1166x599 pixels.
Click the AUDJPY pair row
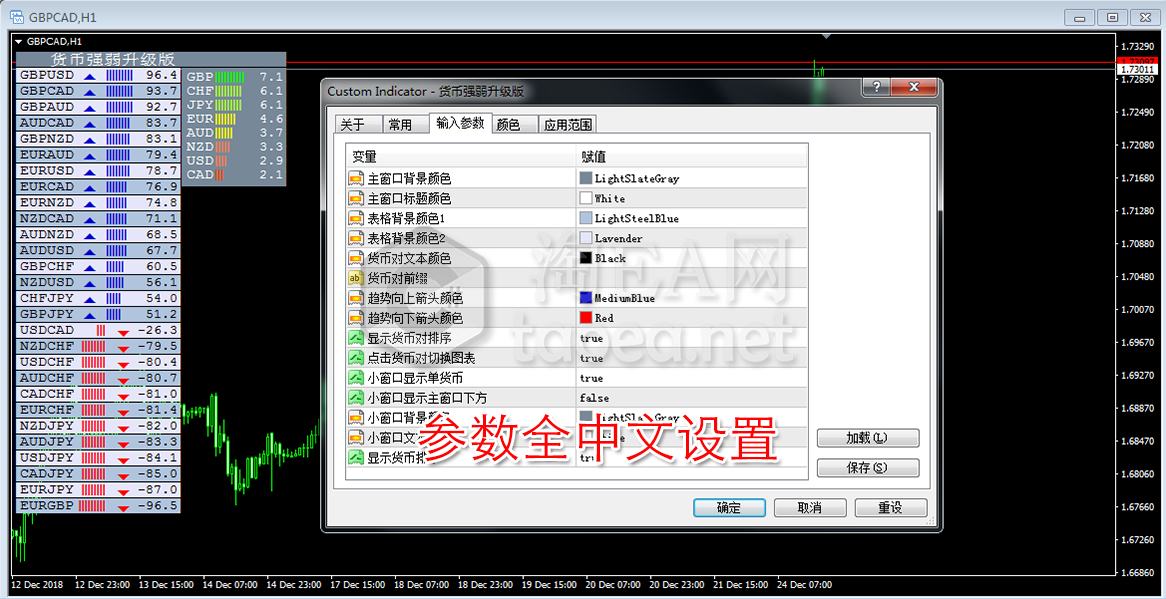(x=97, y=443)
